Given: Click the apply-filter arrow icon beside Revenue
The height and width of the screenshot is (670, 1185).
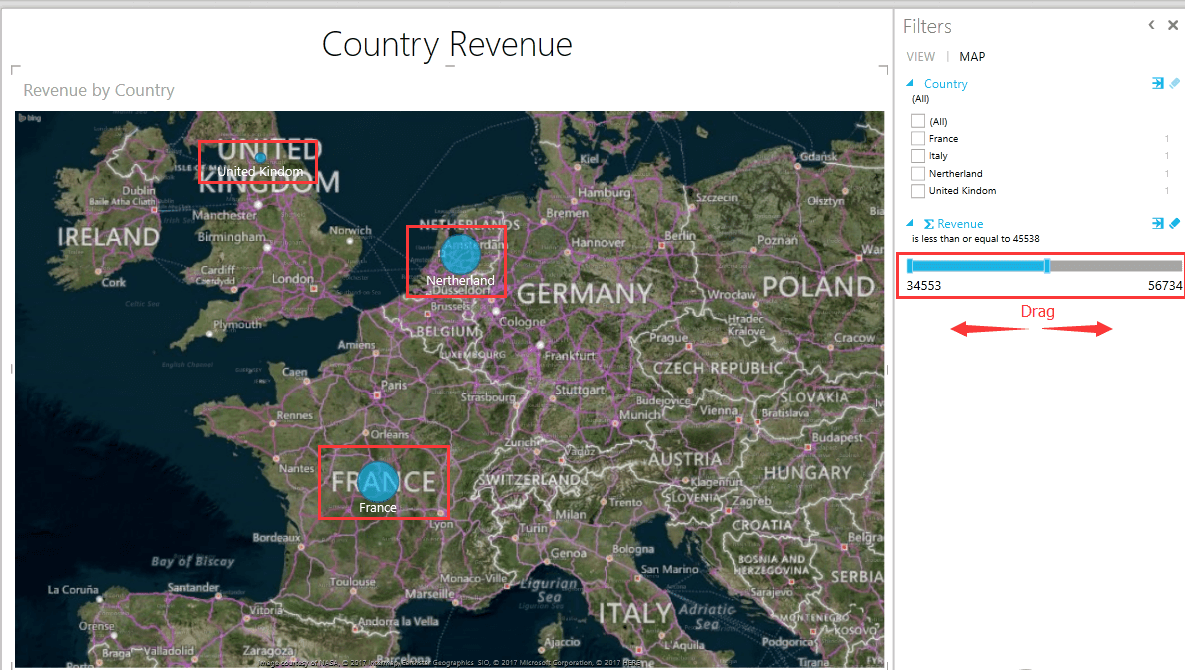Looking at the screenshot, I should pyautogui.click(x=1158, y=223).
